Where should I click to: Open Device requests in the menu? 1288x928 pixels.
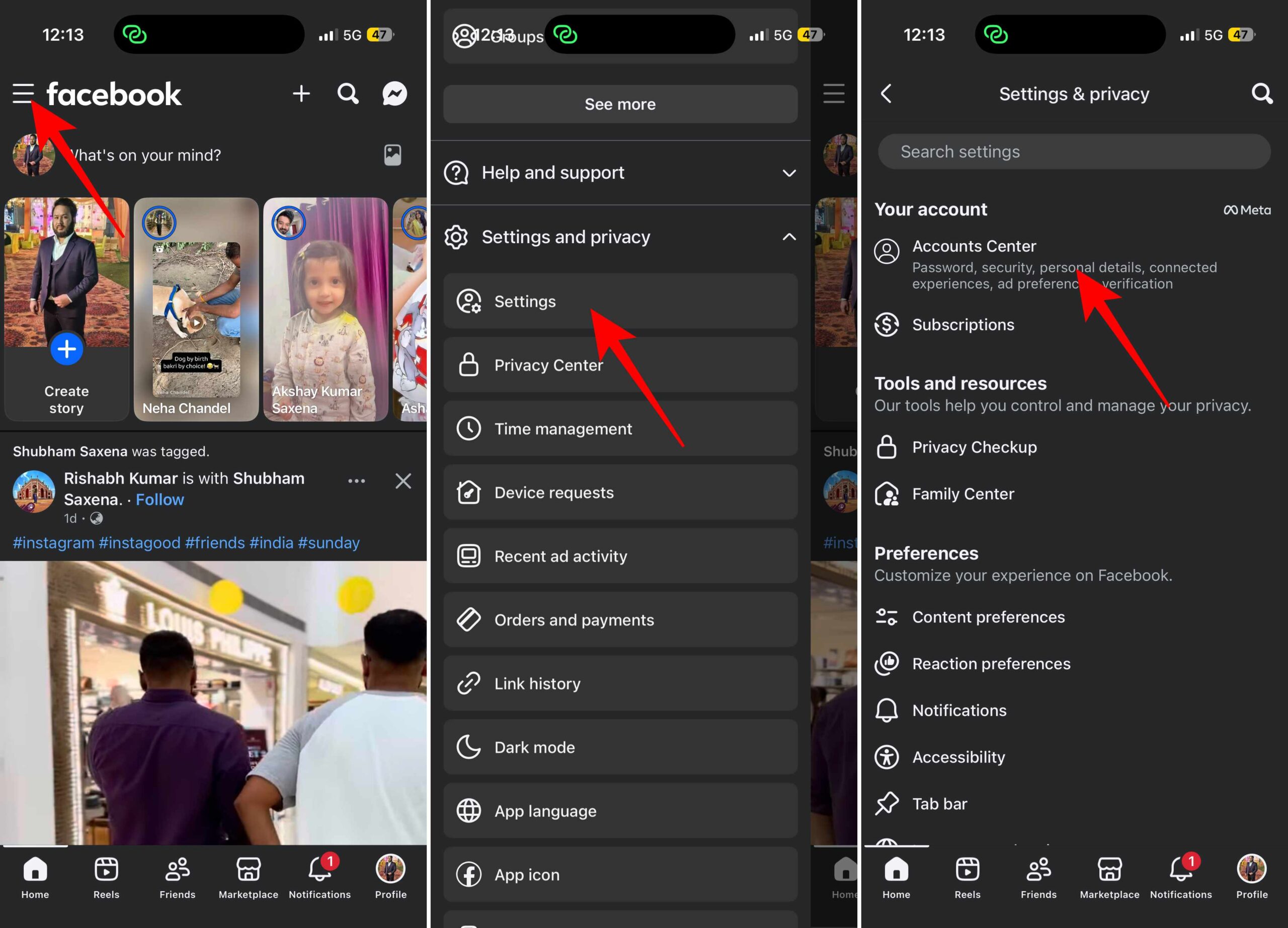(x=620, y=492)
